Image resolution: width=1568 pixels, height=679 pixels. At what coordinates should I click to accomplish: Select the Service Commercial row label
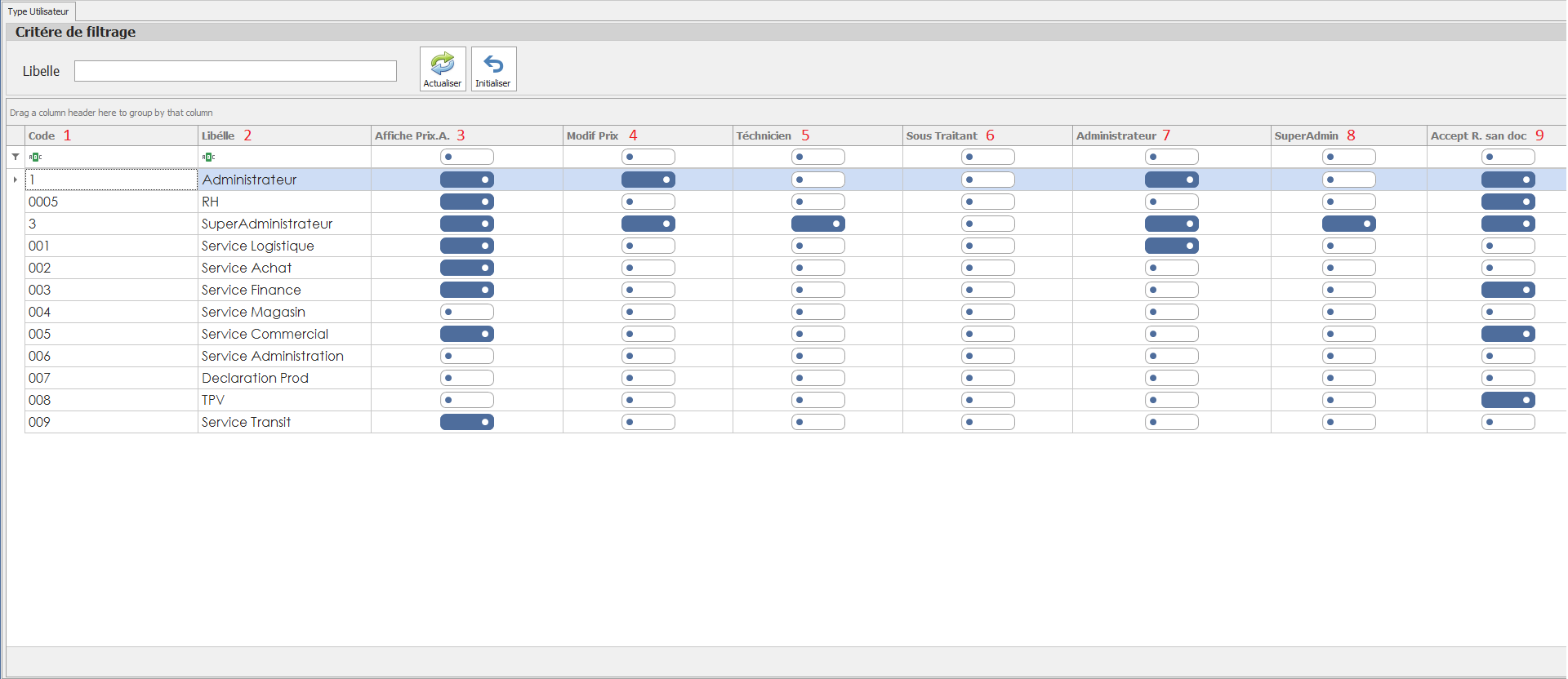pos(265,334)
